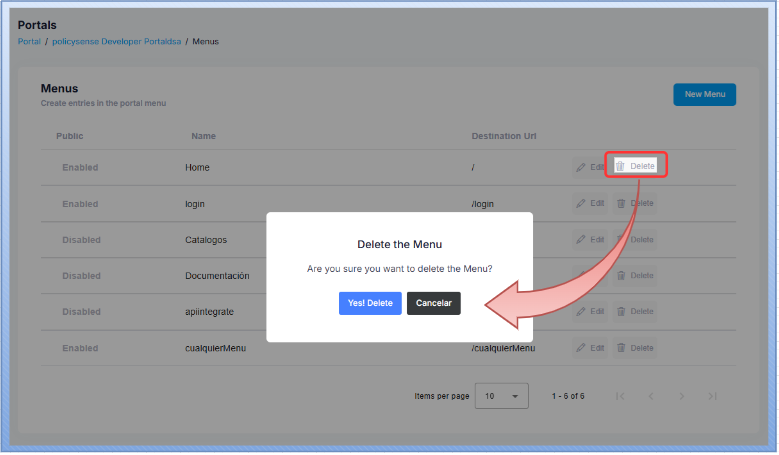Click Delete trash icon for cualquierMenu row
The image size is (779, 455).
tap(620, 348)
